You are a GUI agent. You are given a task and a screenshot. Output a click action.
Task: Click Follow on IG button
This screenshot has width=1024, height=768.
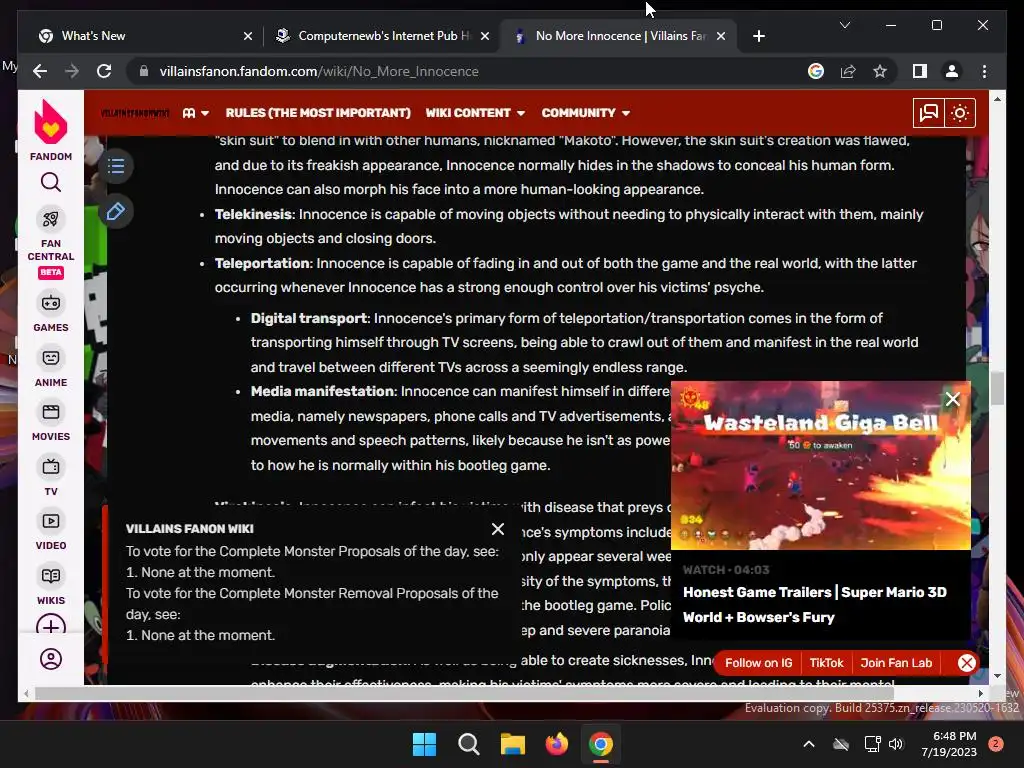tap(758, 663)
